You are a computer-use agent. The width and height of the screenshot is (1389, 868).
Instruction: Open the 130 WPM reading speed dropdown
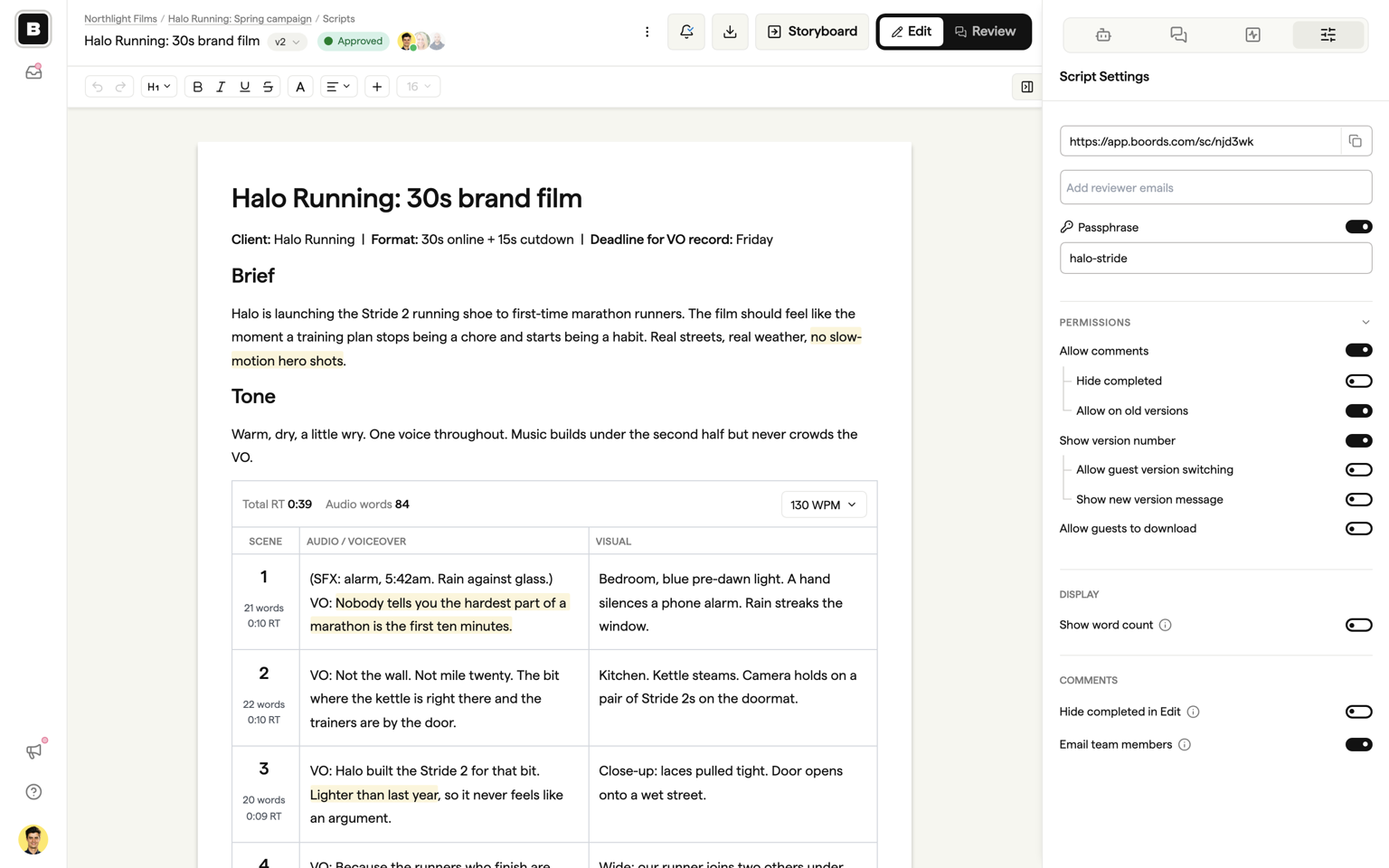point(824,505)
